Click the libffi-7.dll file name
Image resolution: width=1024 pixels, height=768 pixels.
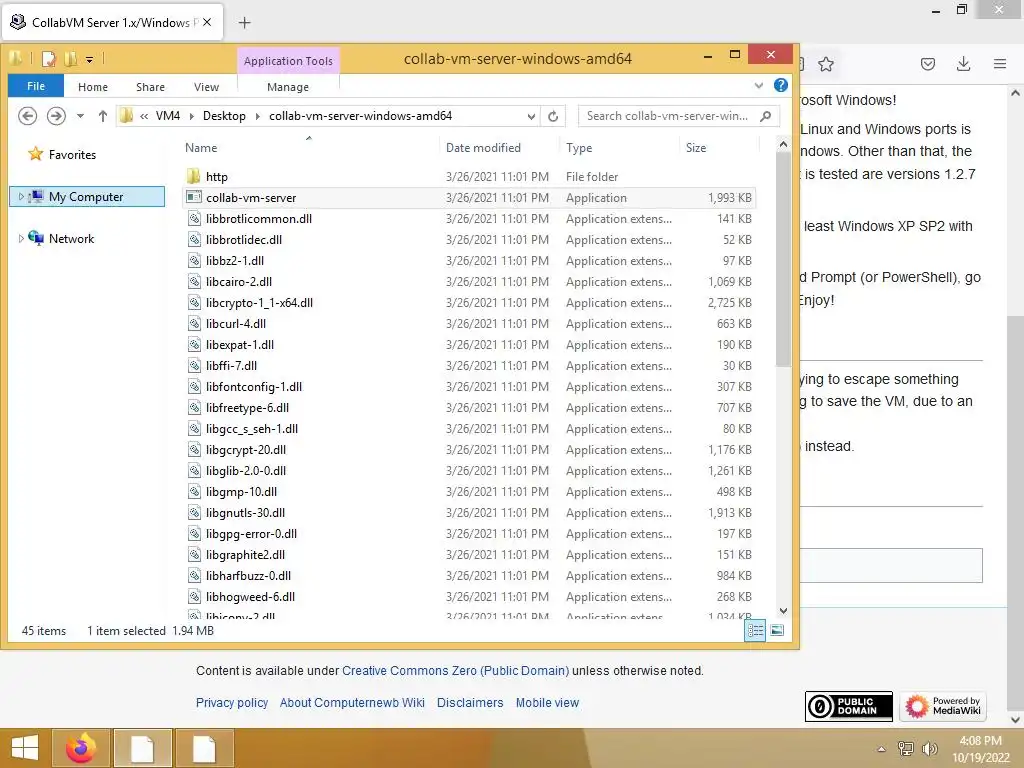click(231, 366)
